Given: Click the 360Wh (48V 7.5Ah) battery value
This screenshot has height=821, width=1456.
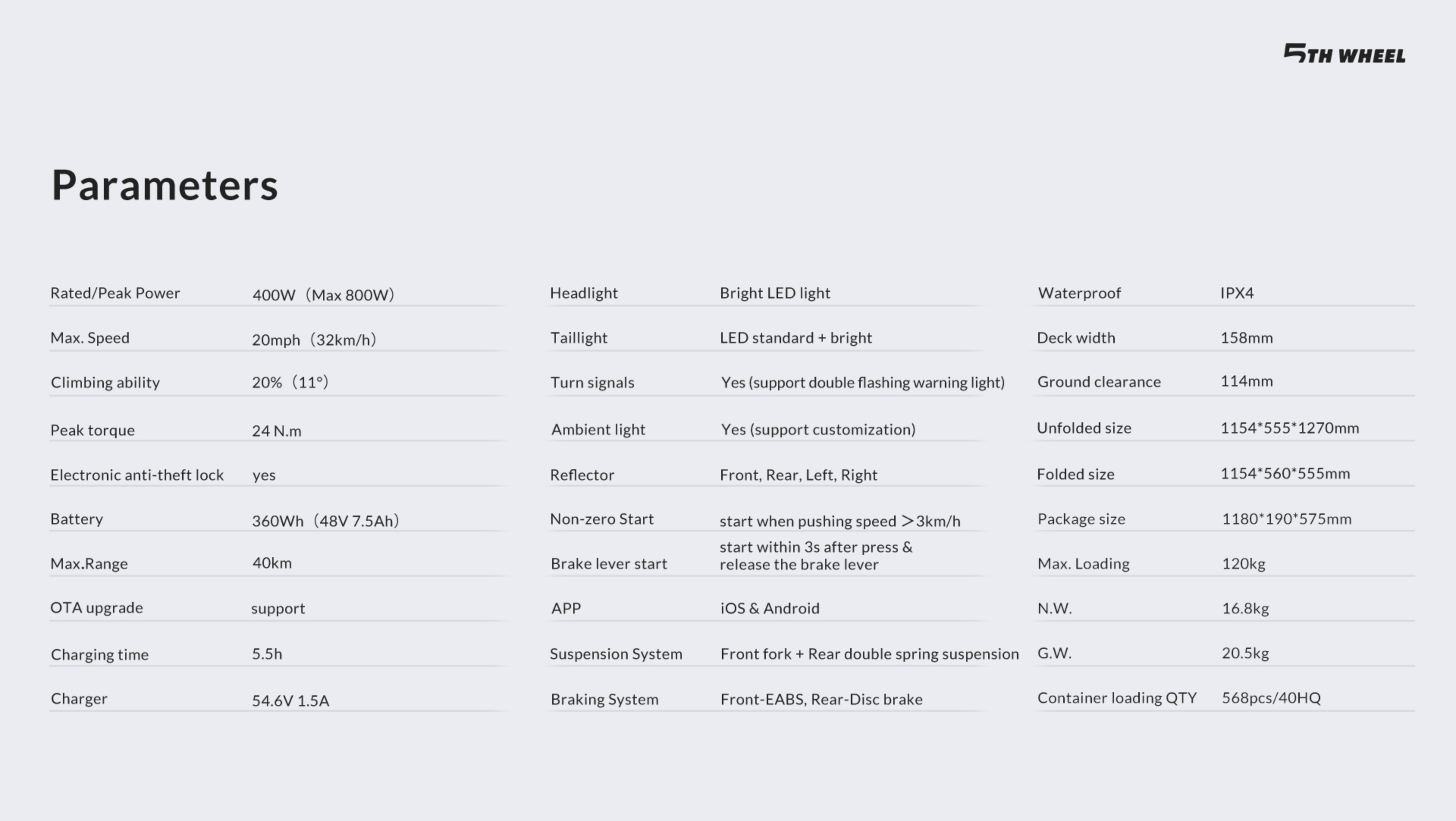Looking at the screenshot, I should click(x=326, y=521).
